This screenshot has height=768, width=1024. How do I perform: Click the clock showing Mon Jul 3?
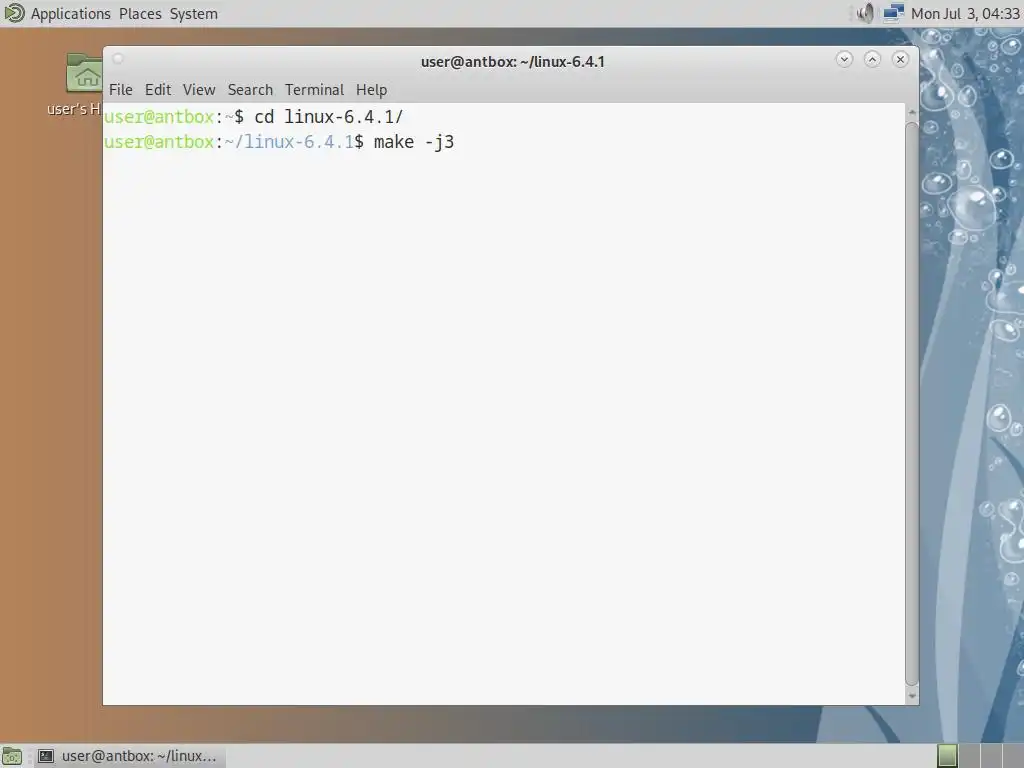click(965, 14)
